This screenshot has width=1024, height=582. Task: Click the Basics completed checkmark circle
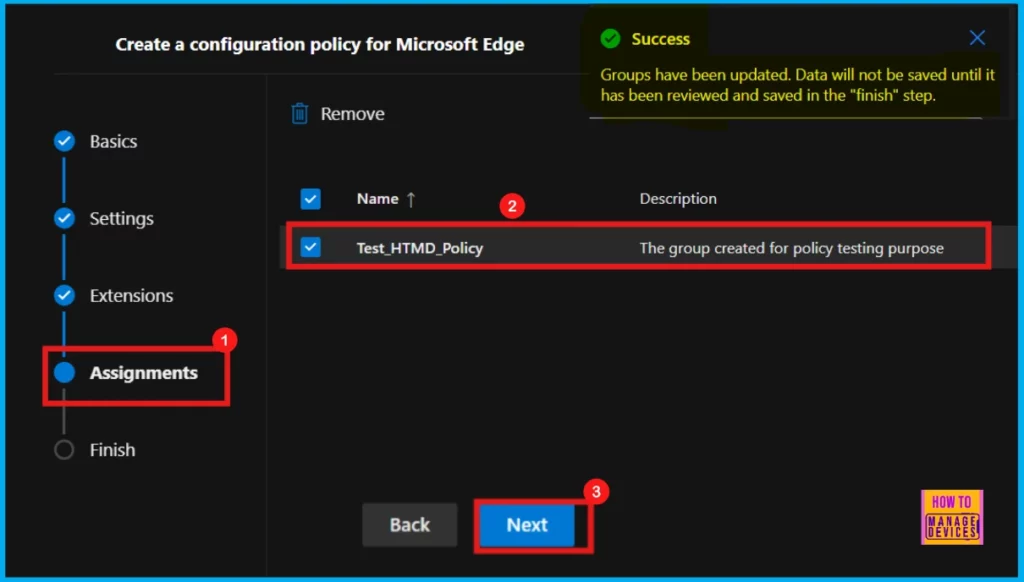tap(64, 141)
